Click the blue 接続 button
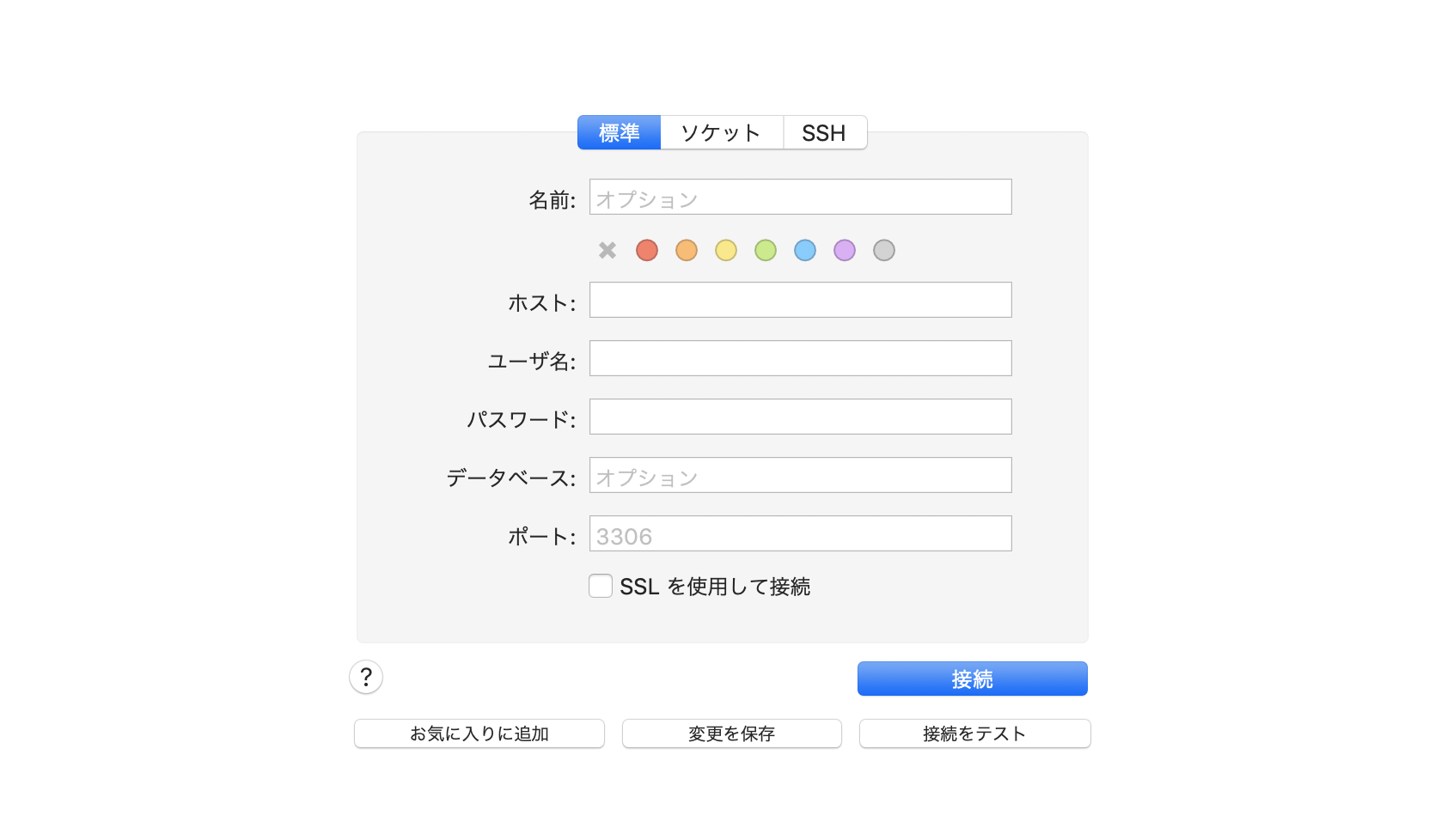 [x=973, y=679]
